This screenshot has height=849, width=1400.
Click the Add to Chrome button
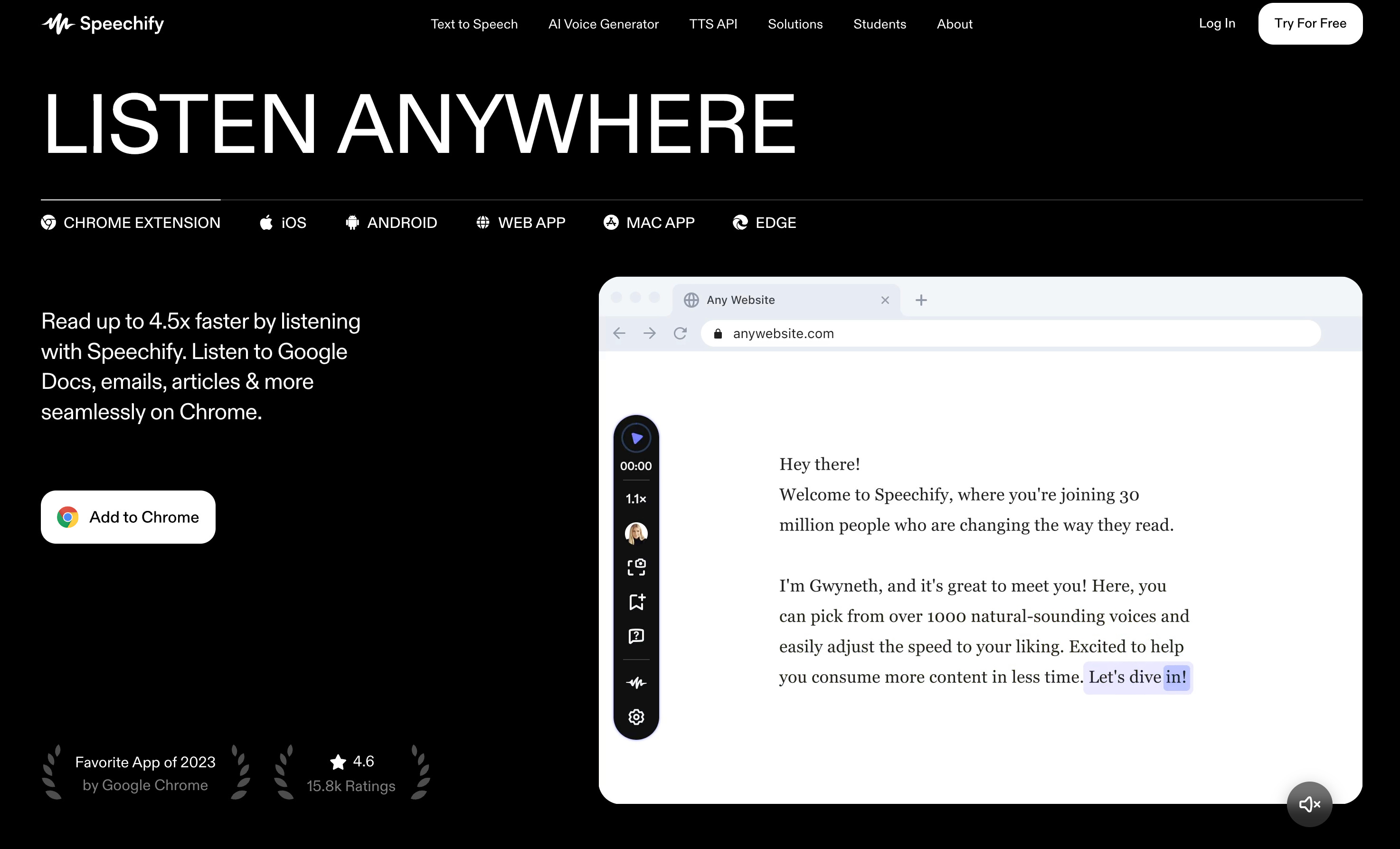(128, 517)
